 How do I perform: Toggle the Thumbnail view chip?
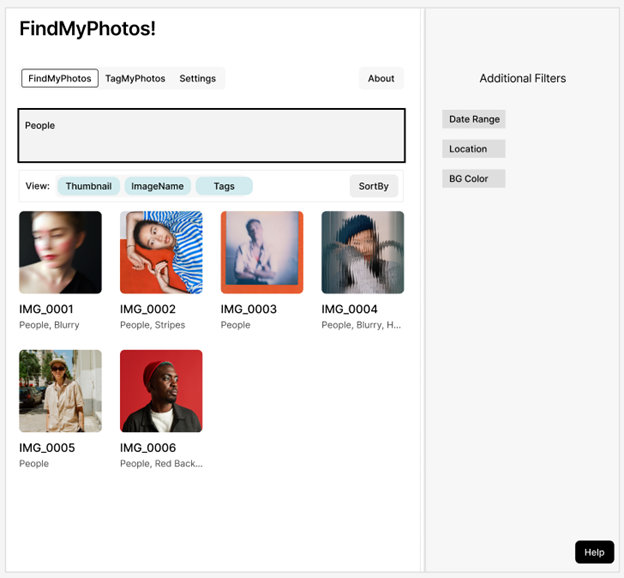pos(89,186)
